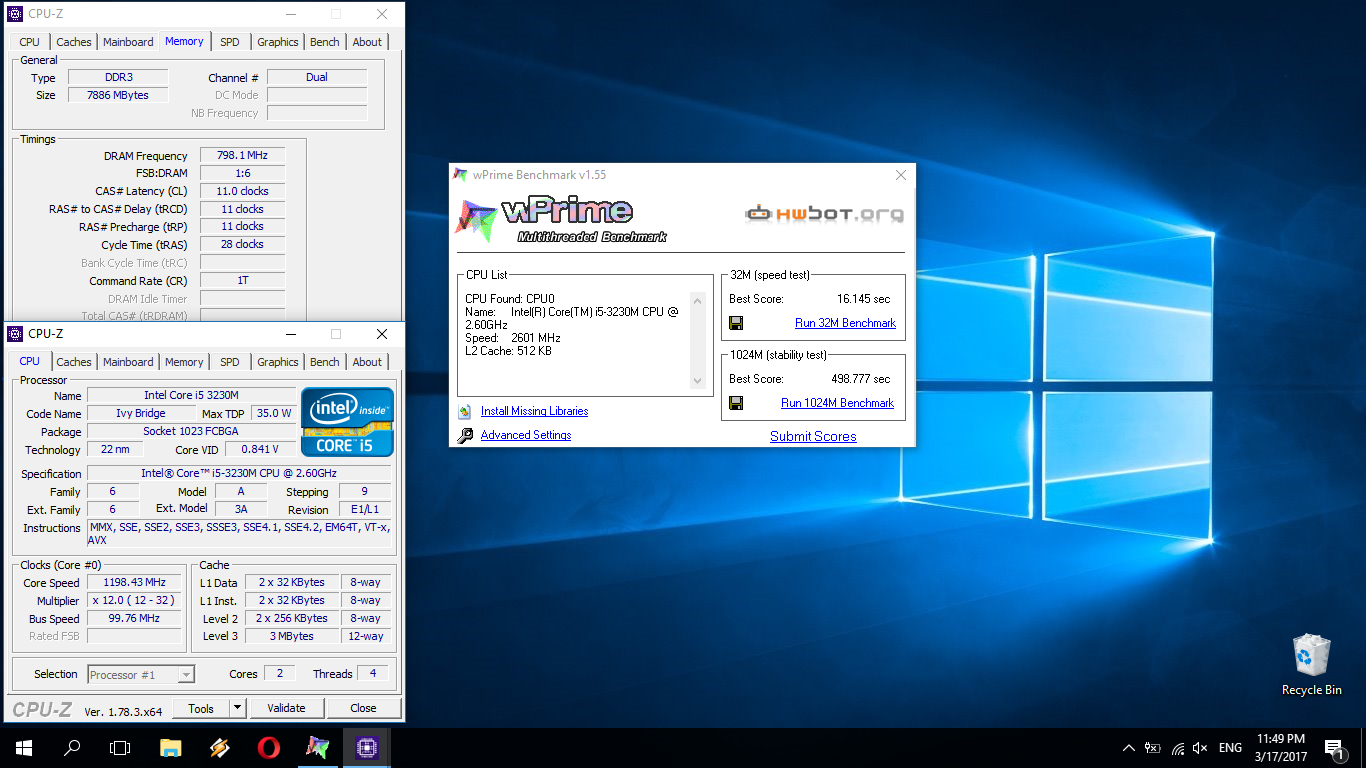
Task: Open Caches tab in upper CPU-Z window
Action: 74,42
